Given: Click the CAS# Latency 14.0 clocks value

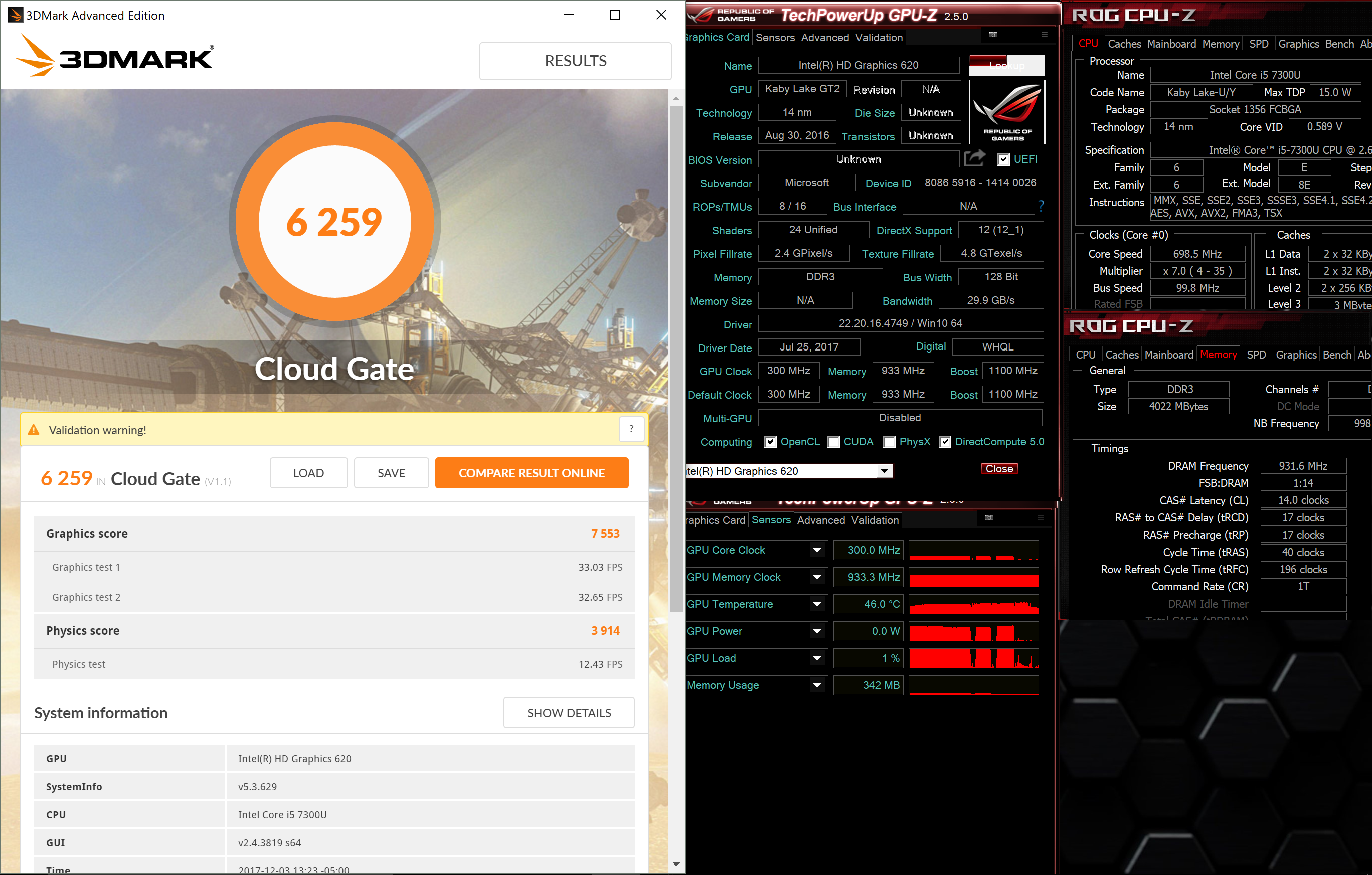Looking at the screenshot, I should coord(1303,500).
